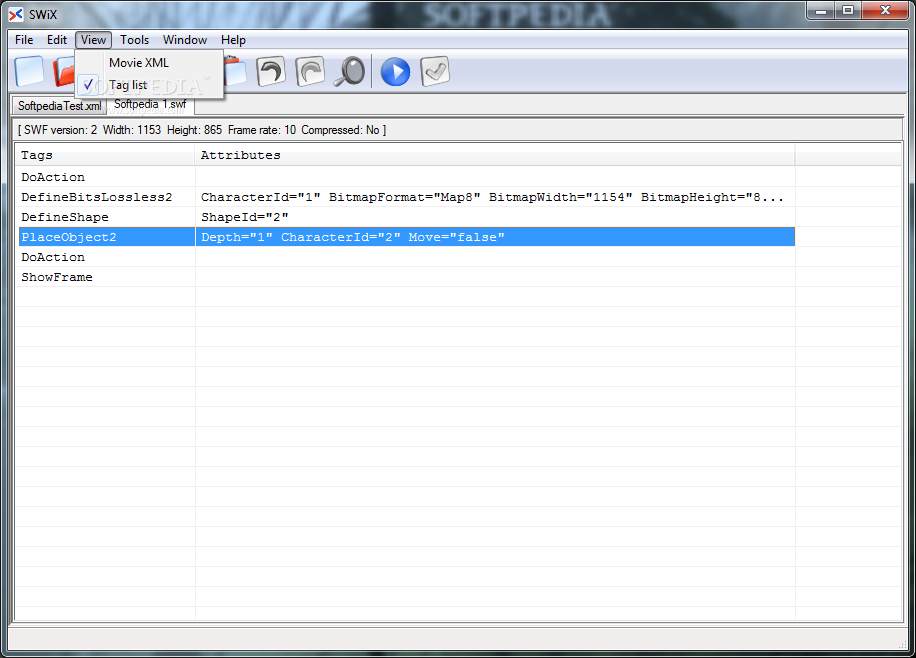Viewport: 916px width, 658px height.
Task: Click the blue Play movie icon
Action: (395, 72)
